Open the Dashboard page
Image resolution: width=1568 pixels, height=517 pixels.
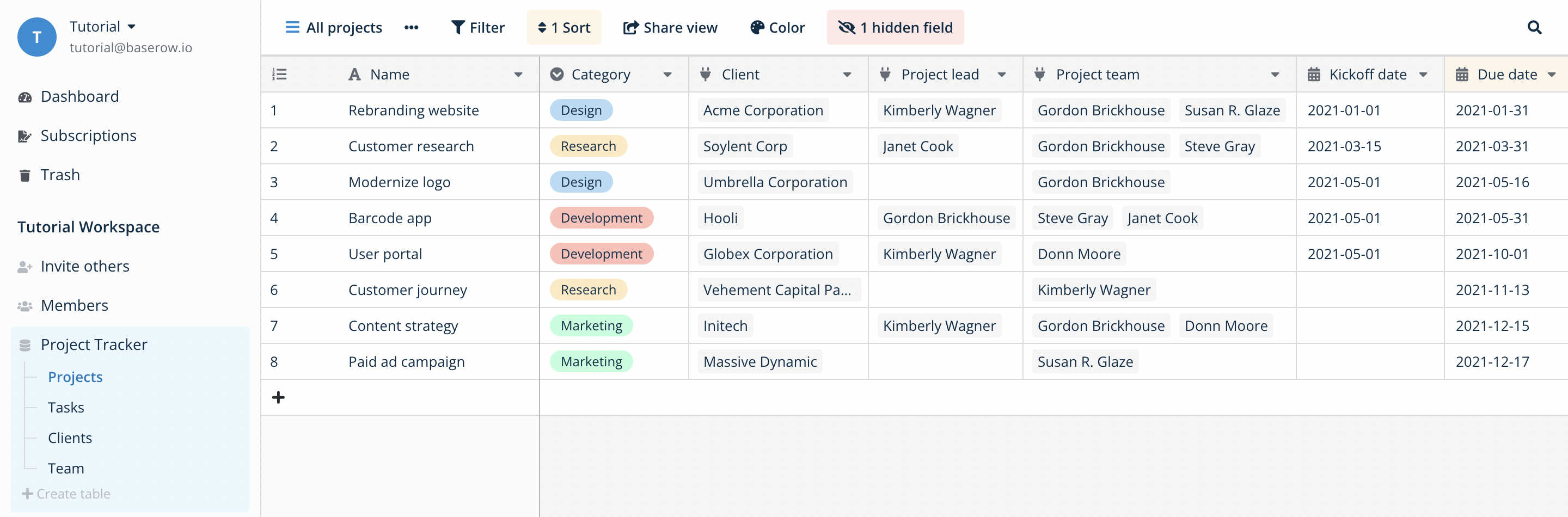coord(79,97)
